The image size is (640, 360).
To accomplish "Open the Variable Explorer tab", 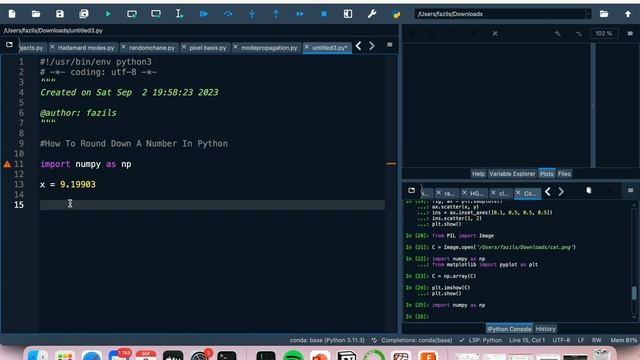I will 512,174.
